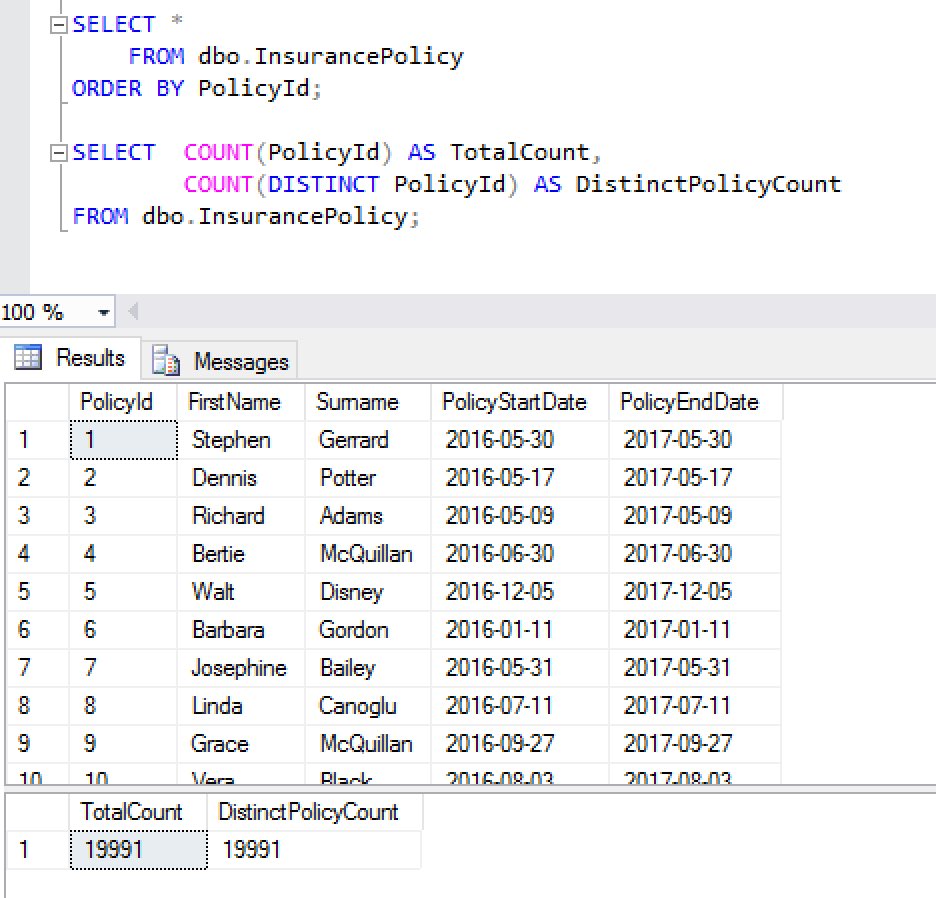Click the cell 'Adams'

point(368,516)
